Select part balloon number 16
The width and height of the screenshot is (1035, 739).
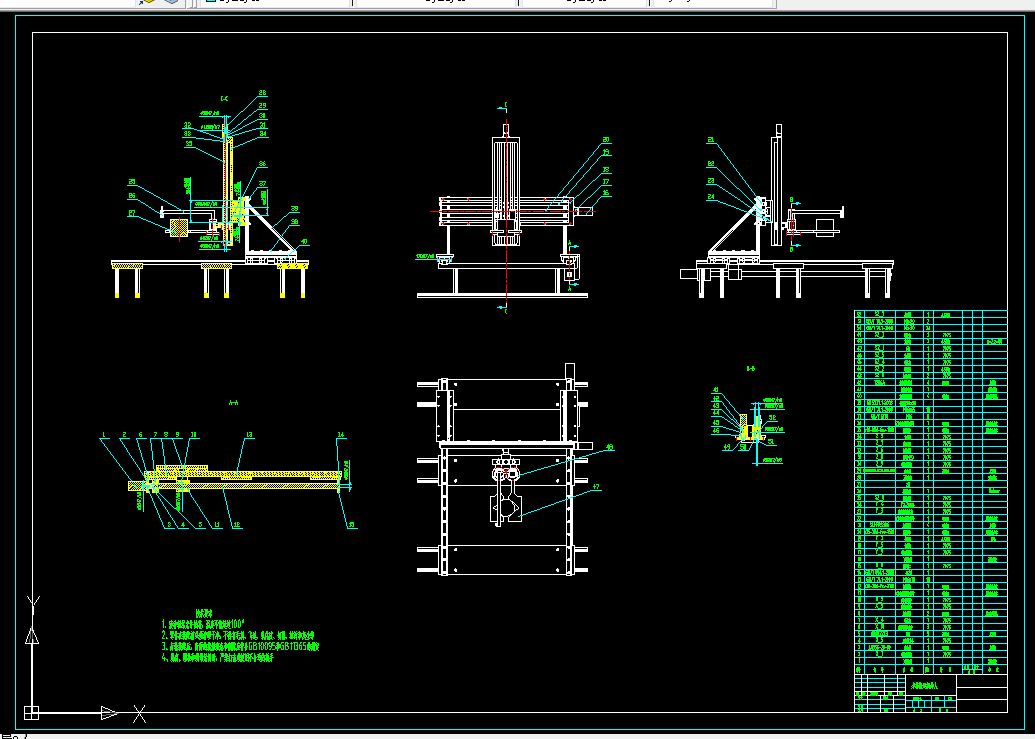tap(606, 193)
